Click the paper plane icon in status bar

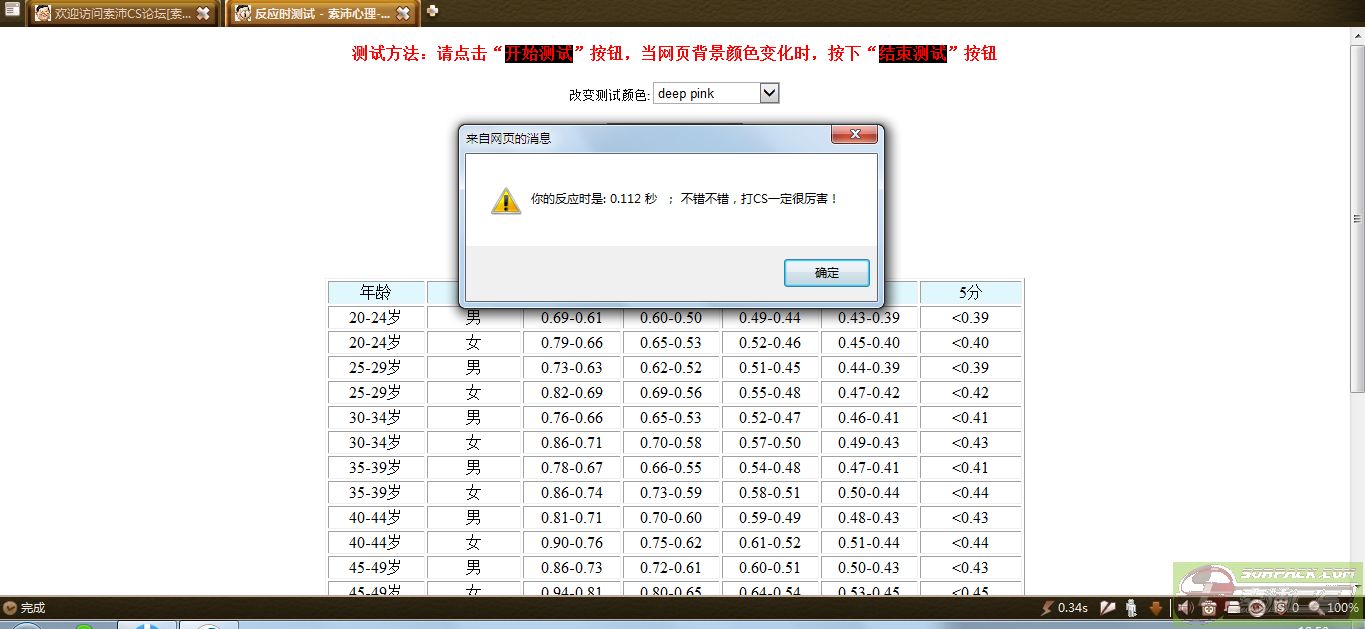click(x=1108, y=608)
